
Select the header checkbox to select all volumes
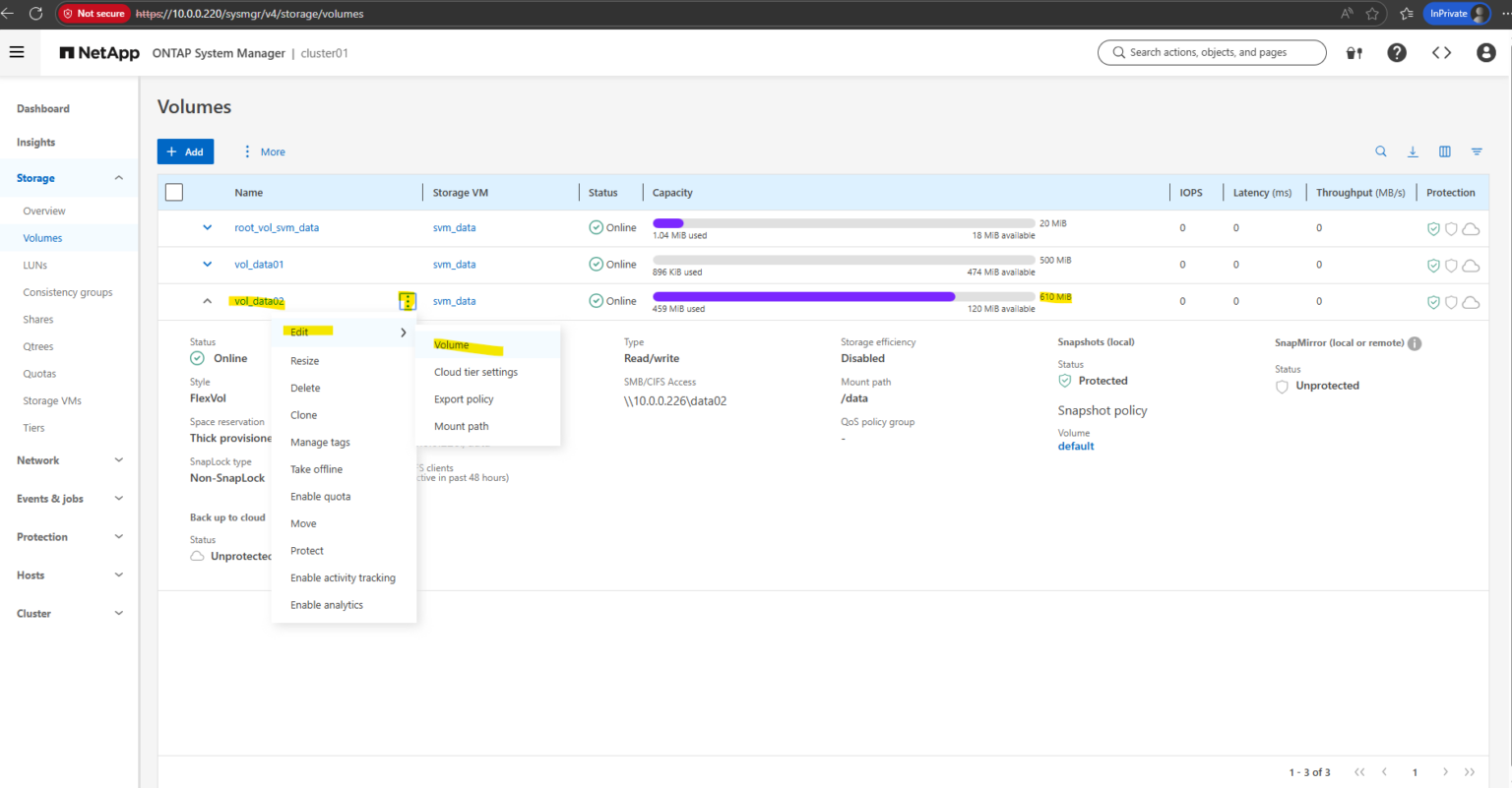pyautogui.click(x=174, y=192)
